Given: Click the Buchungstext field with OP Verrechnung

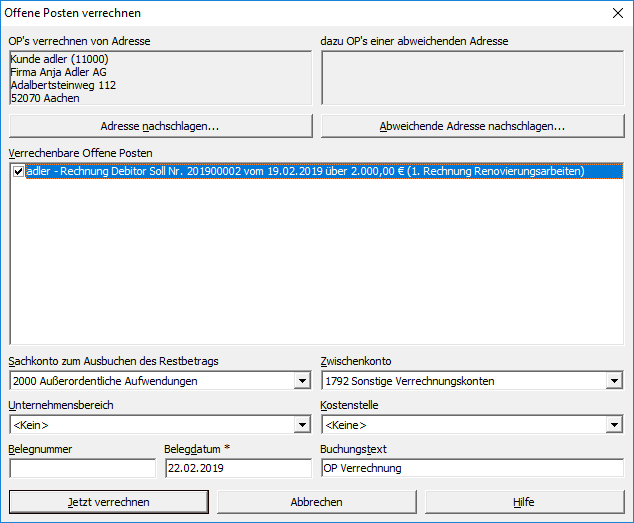Looking at the screenshot, I should tap(470, 468).
